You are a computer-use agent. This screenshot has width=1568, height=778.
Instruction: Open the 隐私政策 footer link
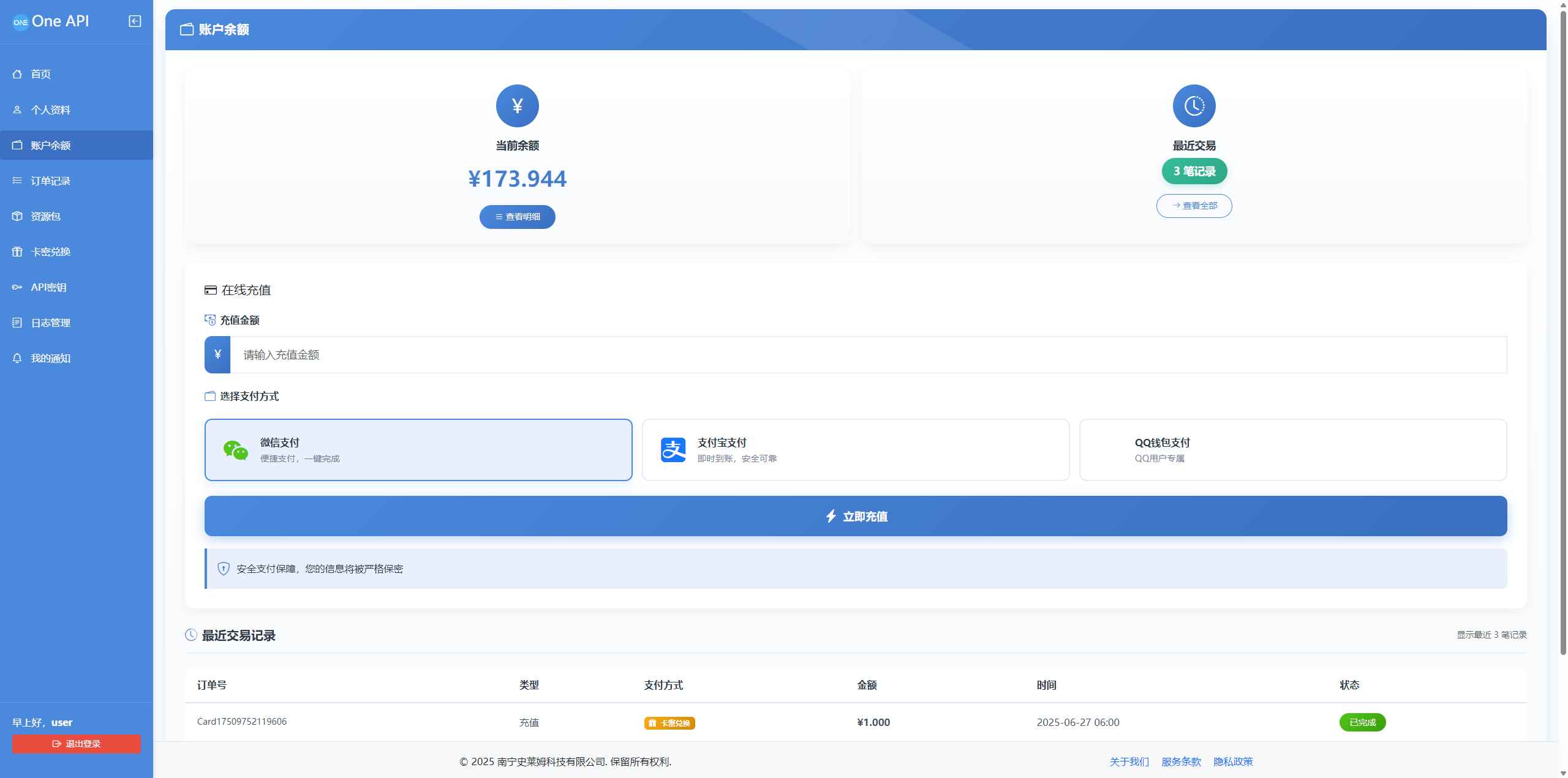(1233, 761)
